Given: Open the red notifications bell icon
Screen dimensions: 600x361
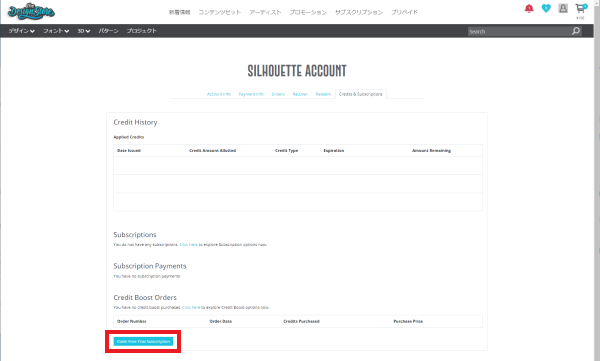Looking at the screenshot, I should (529, 8).
